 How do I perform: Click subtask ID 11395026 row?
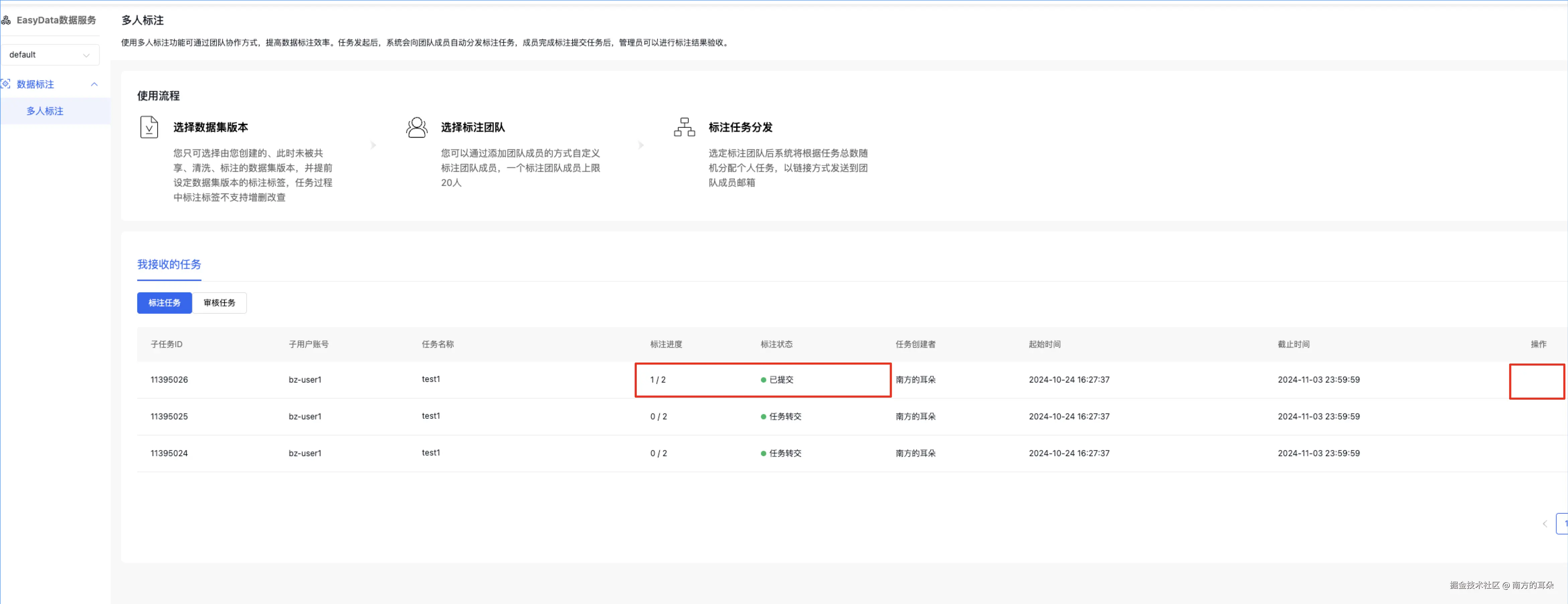click(169, 380)
